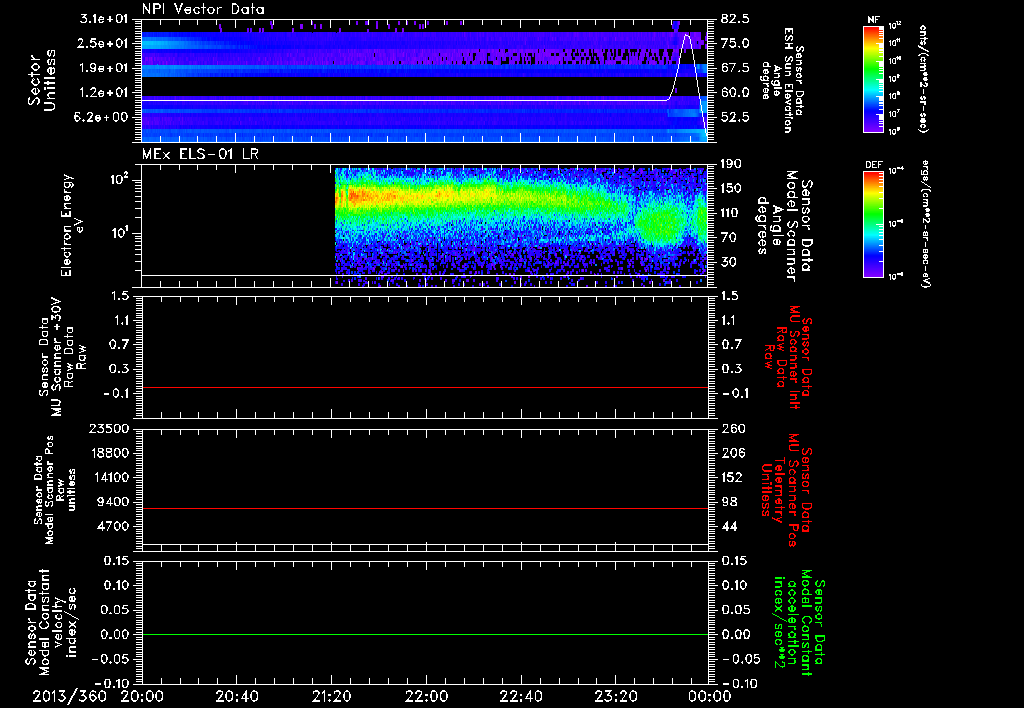
Task: Click the 18800 scanner position tick label
Action: click(x=110, y=453)
